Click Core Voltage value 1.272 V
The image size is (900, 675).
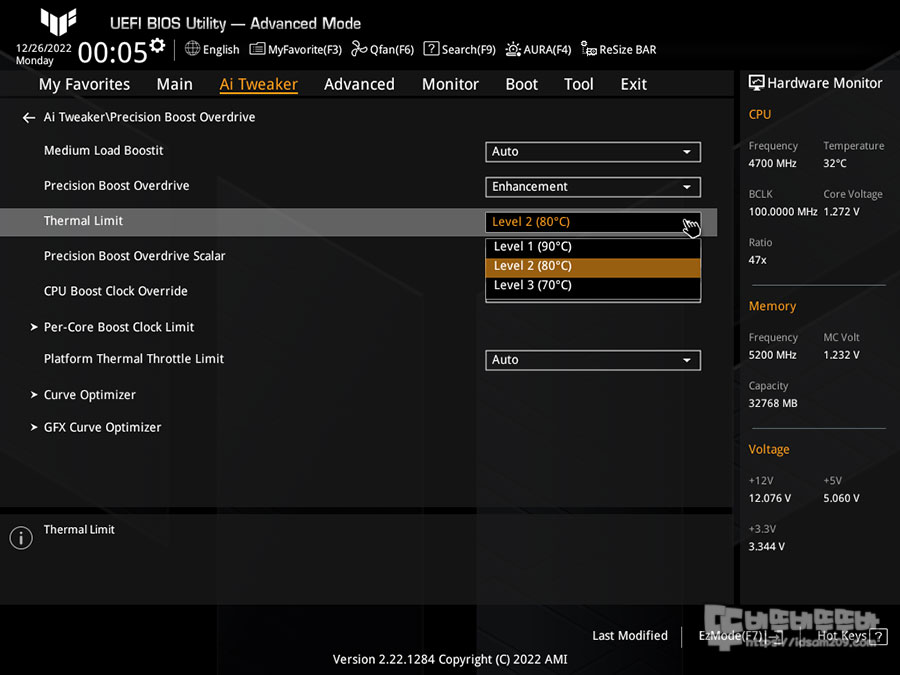tap(841, 212)
